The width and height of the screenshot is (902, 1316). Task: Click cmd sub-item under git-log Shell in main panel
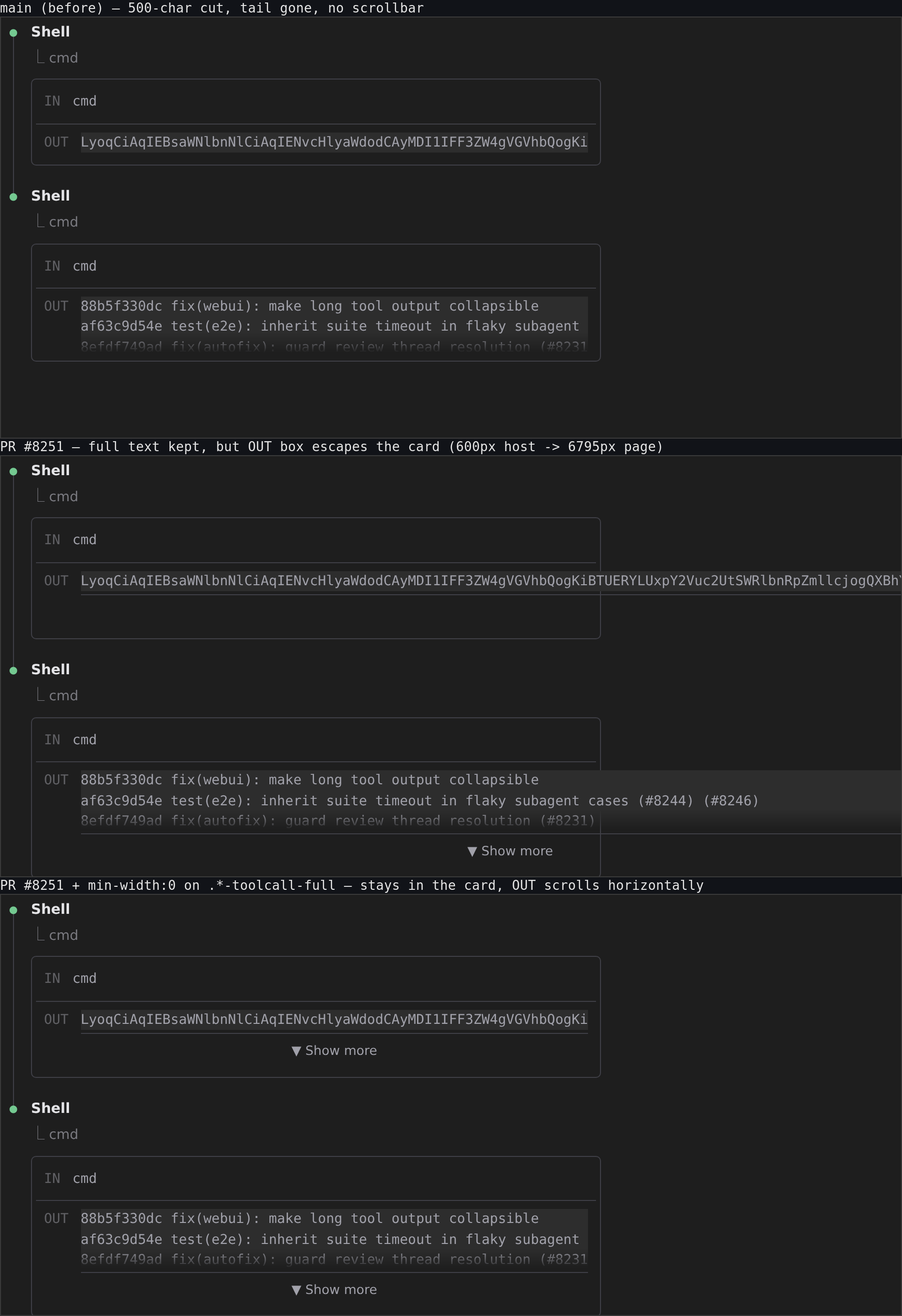(x=63, y=222)
